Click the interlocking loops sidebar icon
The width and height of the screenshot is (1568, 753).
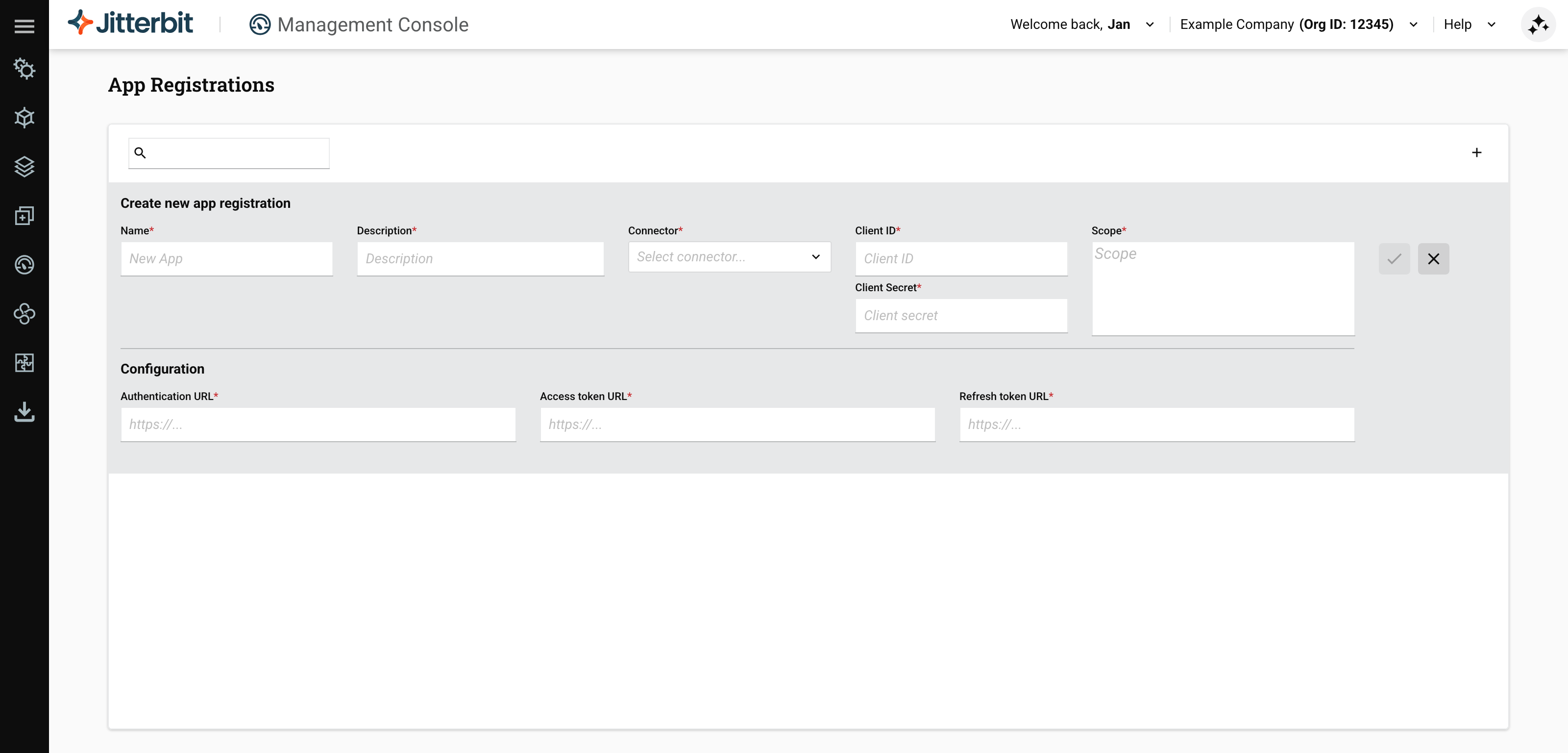pyautogui.click(x=24, y=314)
